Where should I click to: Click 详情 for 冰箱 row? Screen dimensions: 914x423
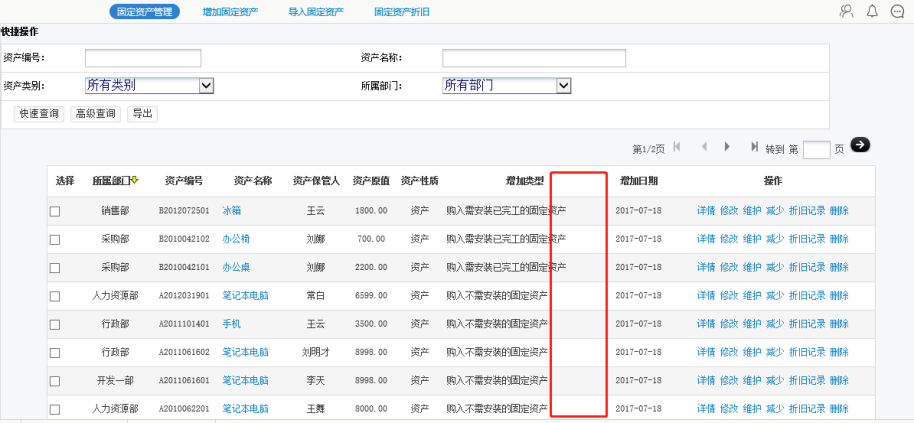coord(706,211)
